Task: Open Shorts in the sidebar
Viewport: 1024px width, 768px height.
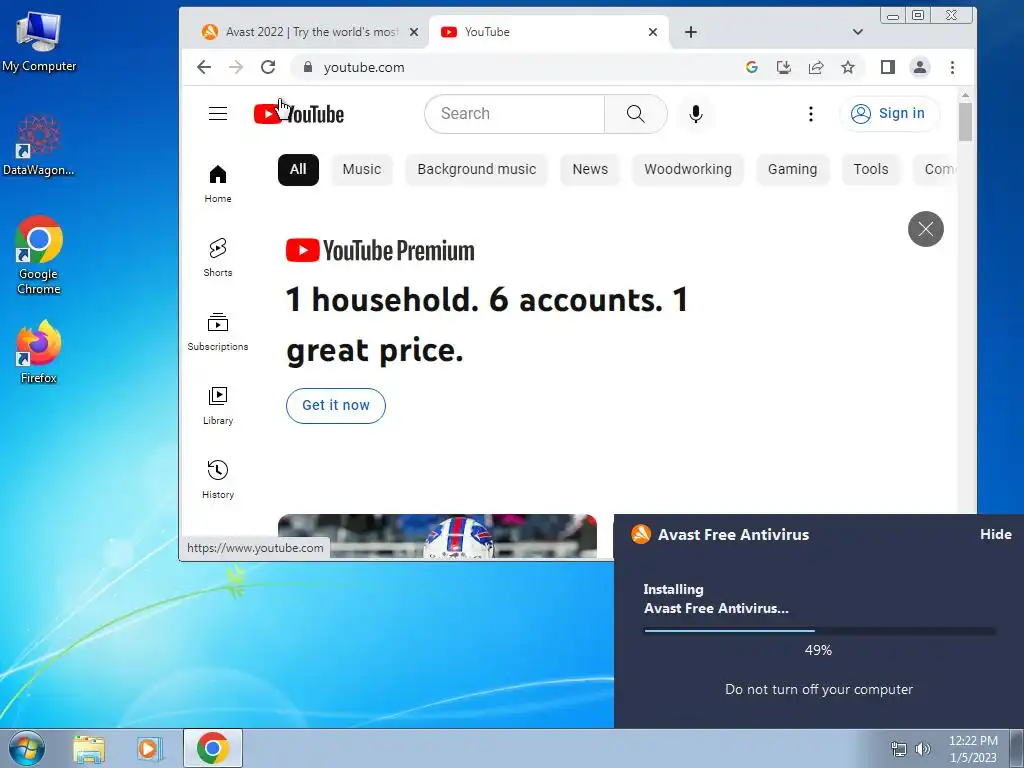Action: point(217,257)
